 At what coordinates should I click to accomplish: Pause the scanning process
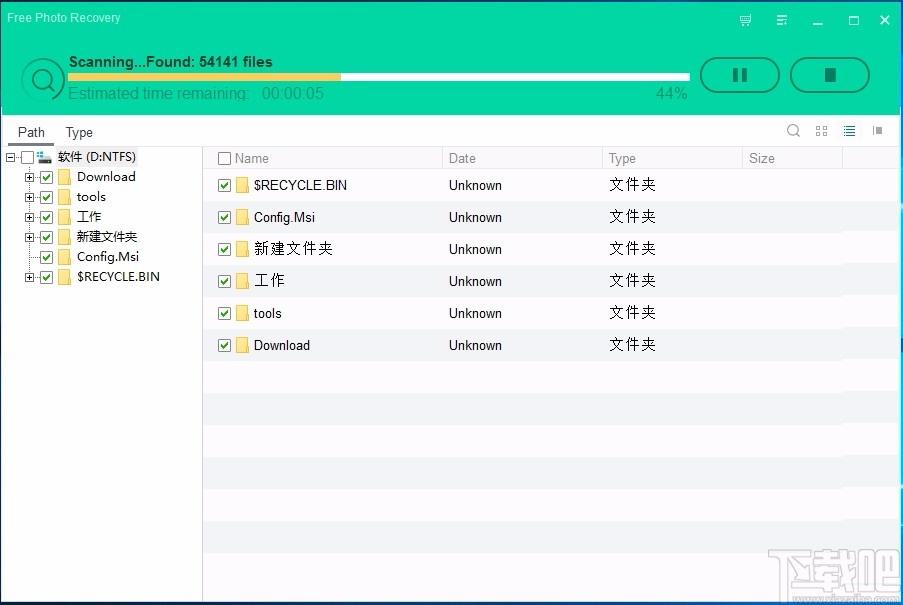[x=739, y=75]
